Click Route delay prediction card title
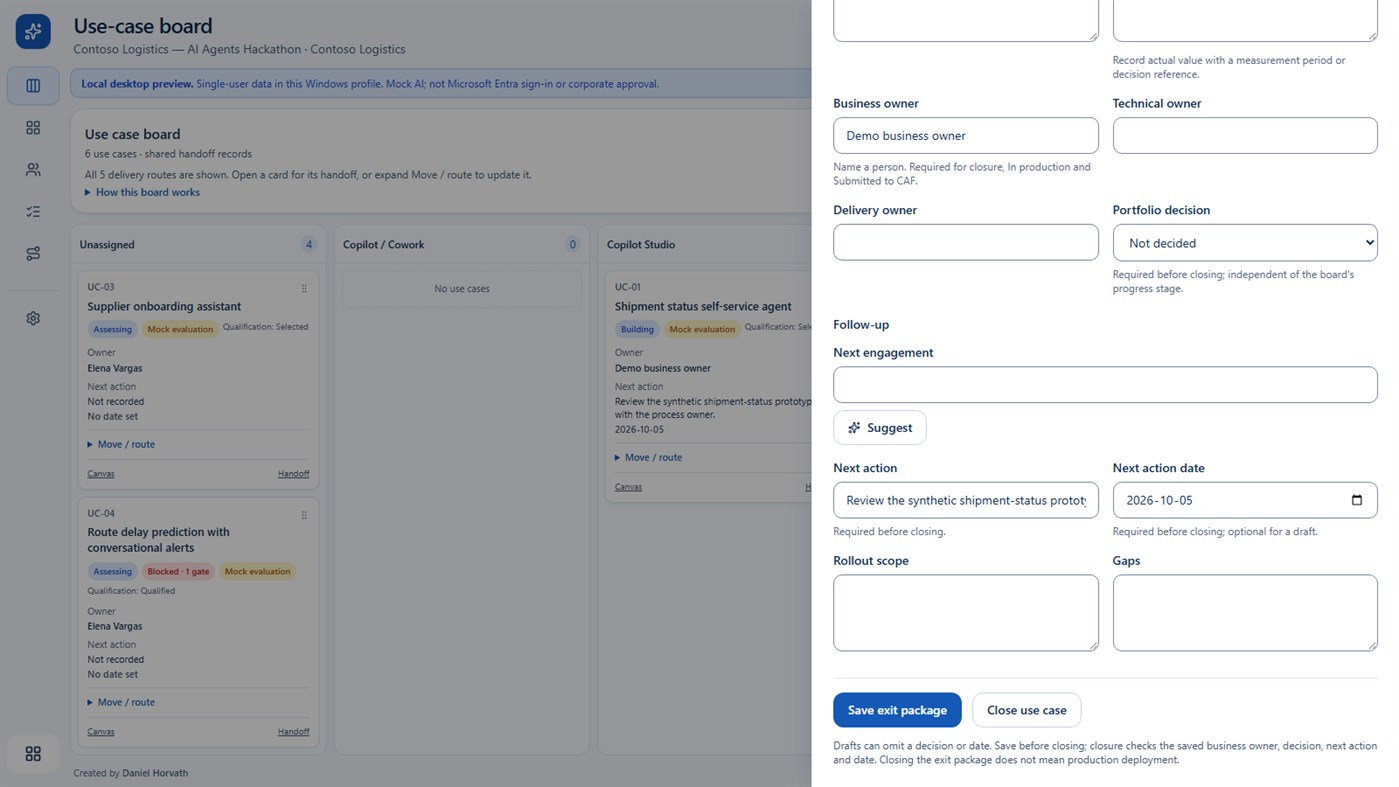Screen dimensions: 1399x787 (x=158, y=540)
